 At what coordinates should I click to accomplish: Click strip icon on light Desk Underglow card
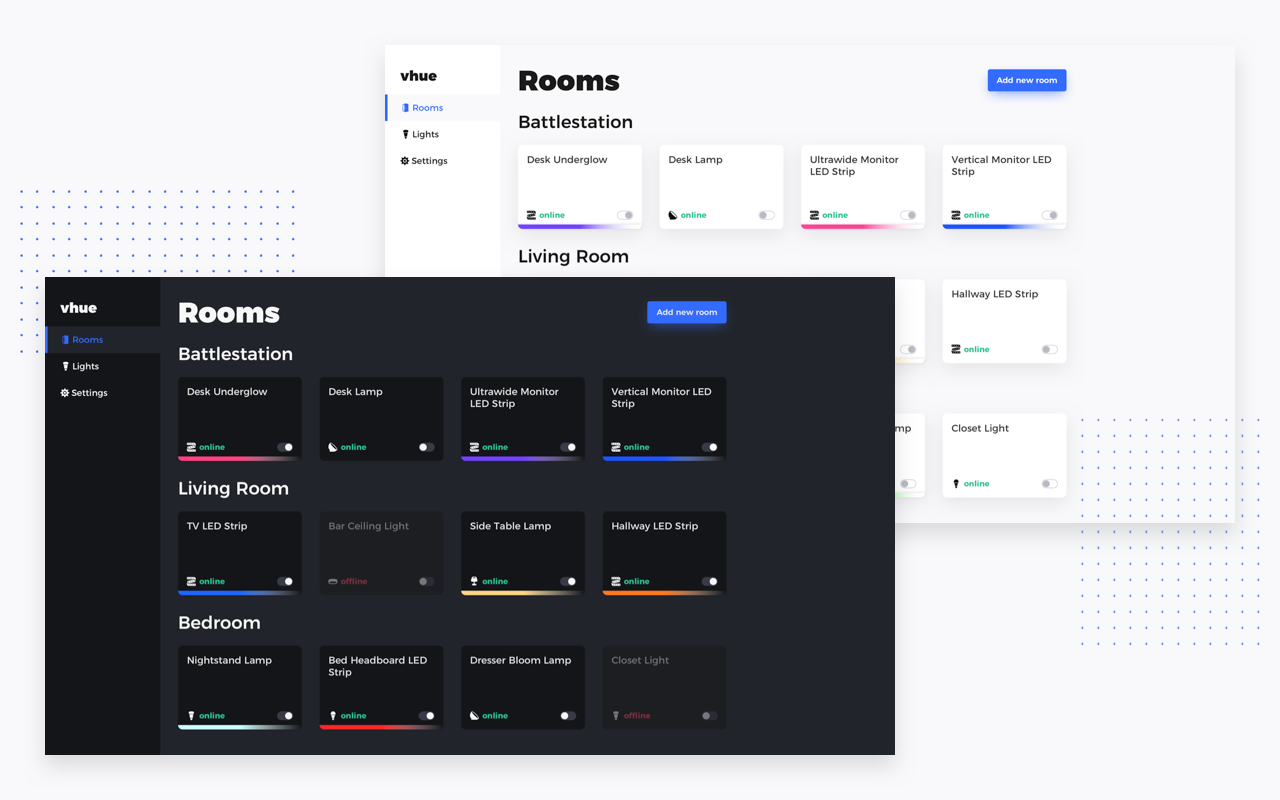coord(532,215)
